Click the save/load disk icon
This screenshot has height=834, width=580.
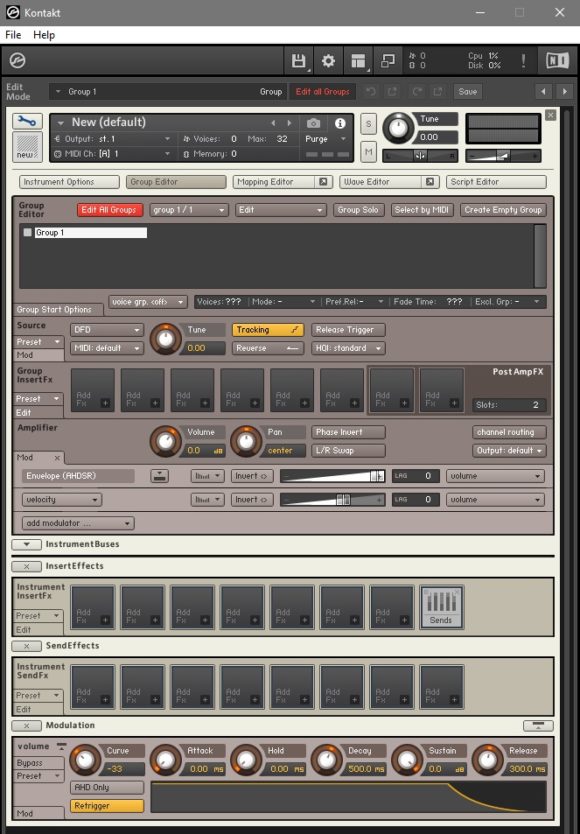coord(299,61)
